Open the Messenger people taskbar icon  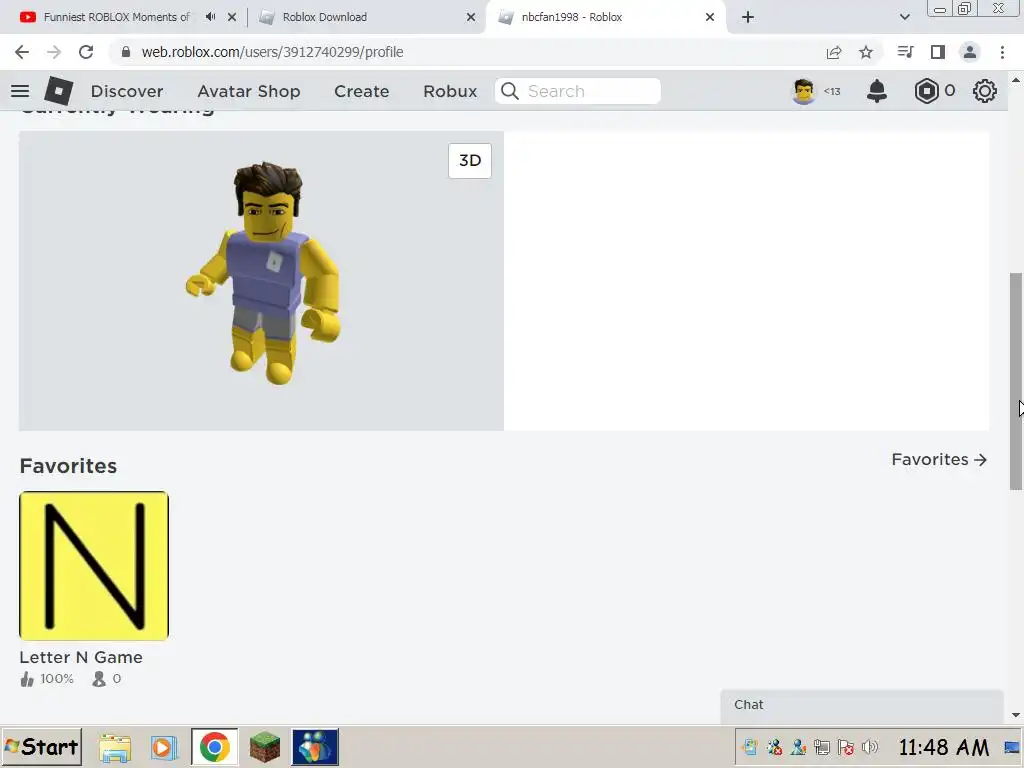click(315, 747)
